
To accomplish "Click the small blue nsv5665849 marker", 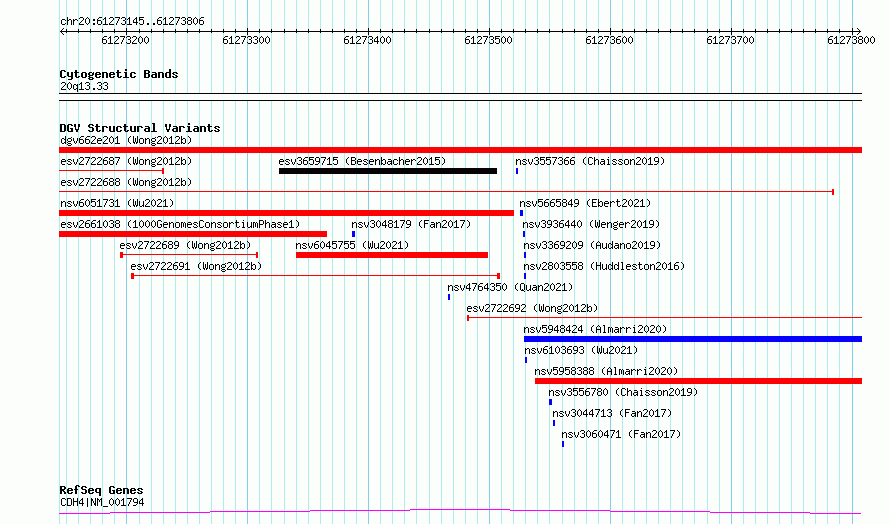I will point(522,213).
